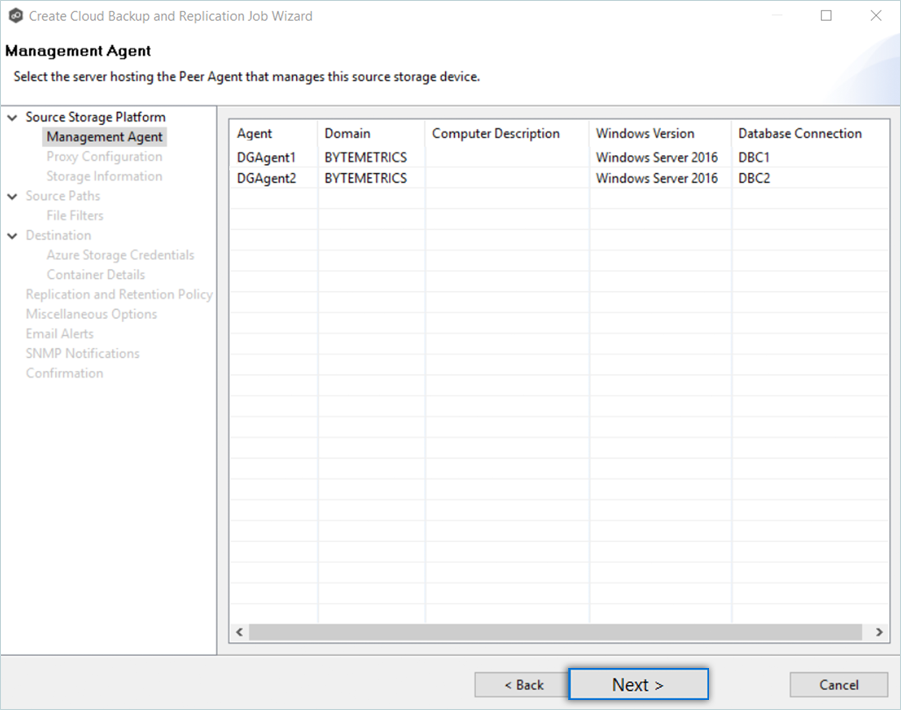Cancel the job wizard

[838, 685]
